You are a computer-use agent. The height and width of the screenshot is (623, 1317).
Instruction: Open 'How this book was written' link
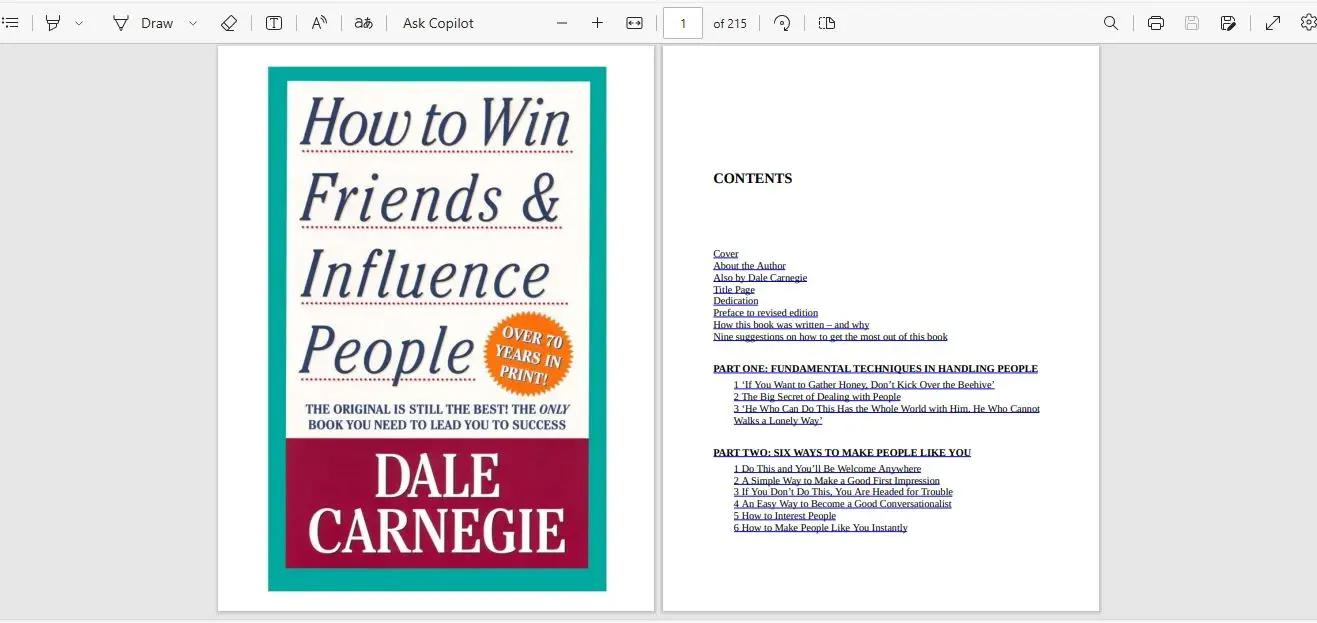(x=791, y=325)
